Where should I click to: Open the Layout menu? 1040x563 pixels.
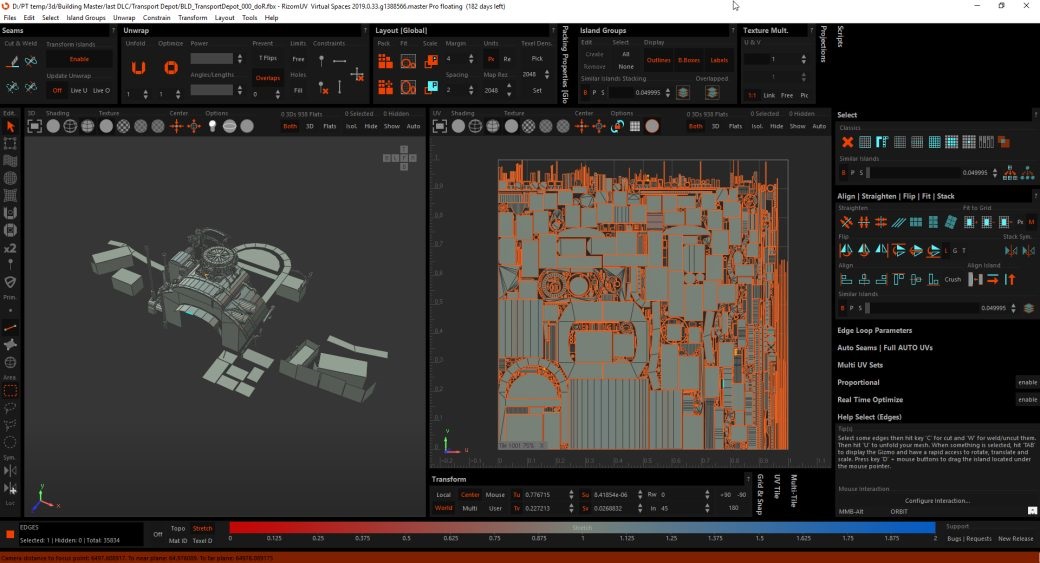(224, 18)
